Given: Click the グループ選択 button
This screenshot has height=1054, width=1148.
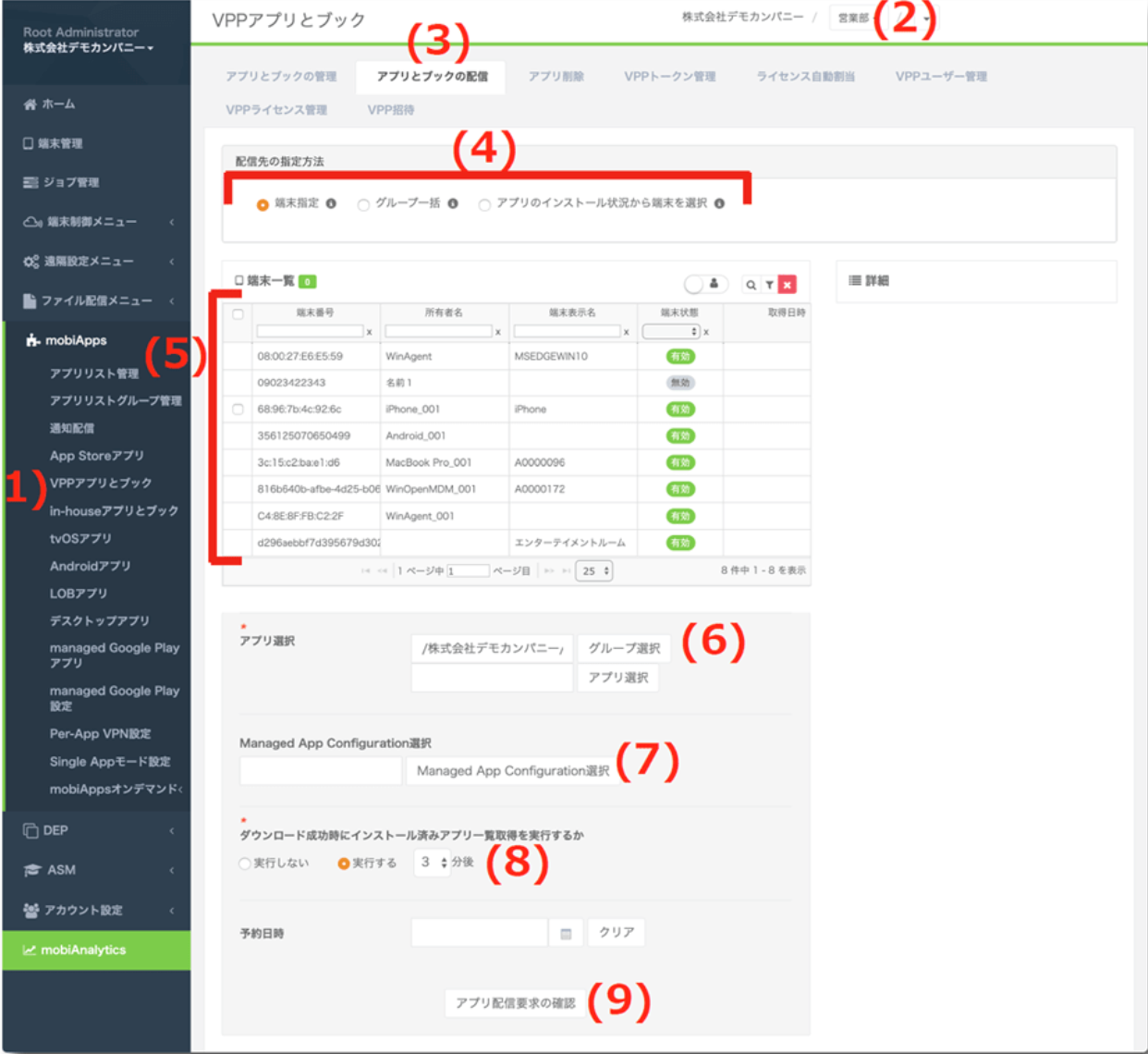Looking at the screenshot, I should pyautogui.click(x=624, y=648).
